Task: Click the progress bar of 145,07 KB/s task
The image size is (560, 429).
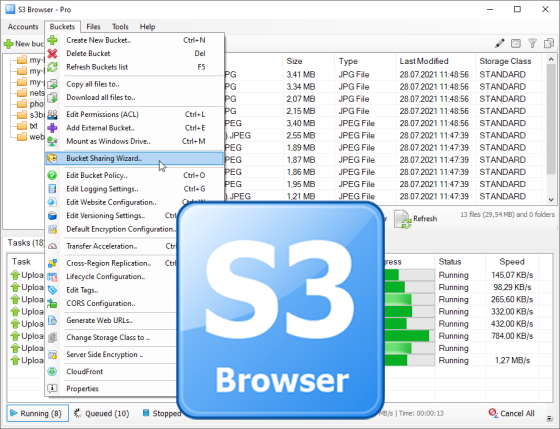Action: coord(410,275)
